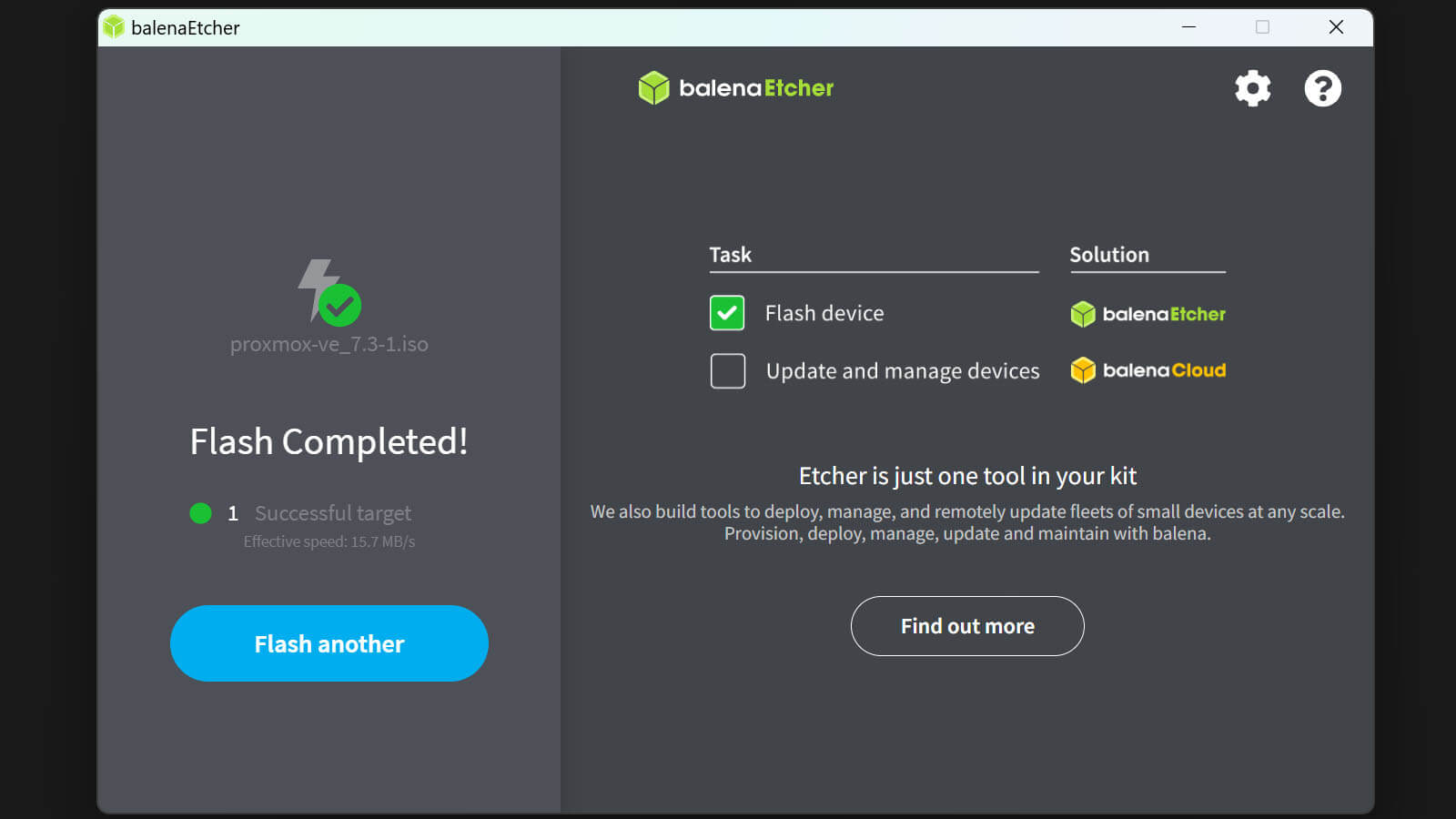Open the help question mark icon

coord(1322,88)
